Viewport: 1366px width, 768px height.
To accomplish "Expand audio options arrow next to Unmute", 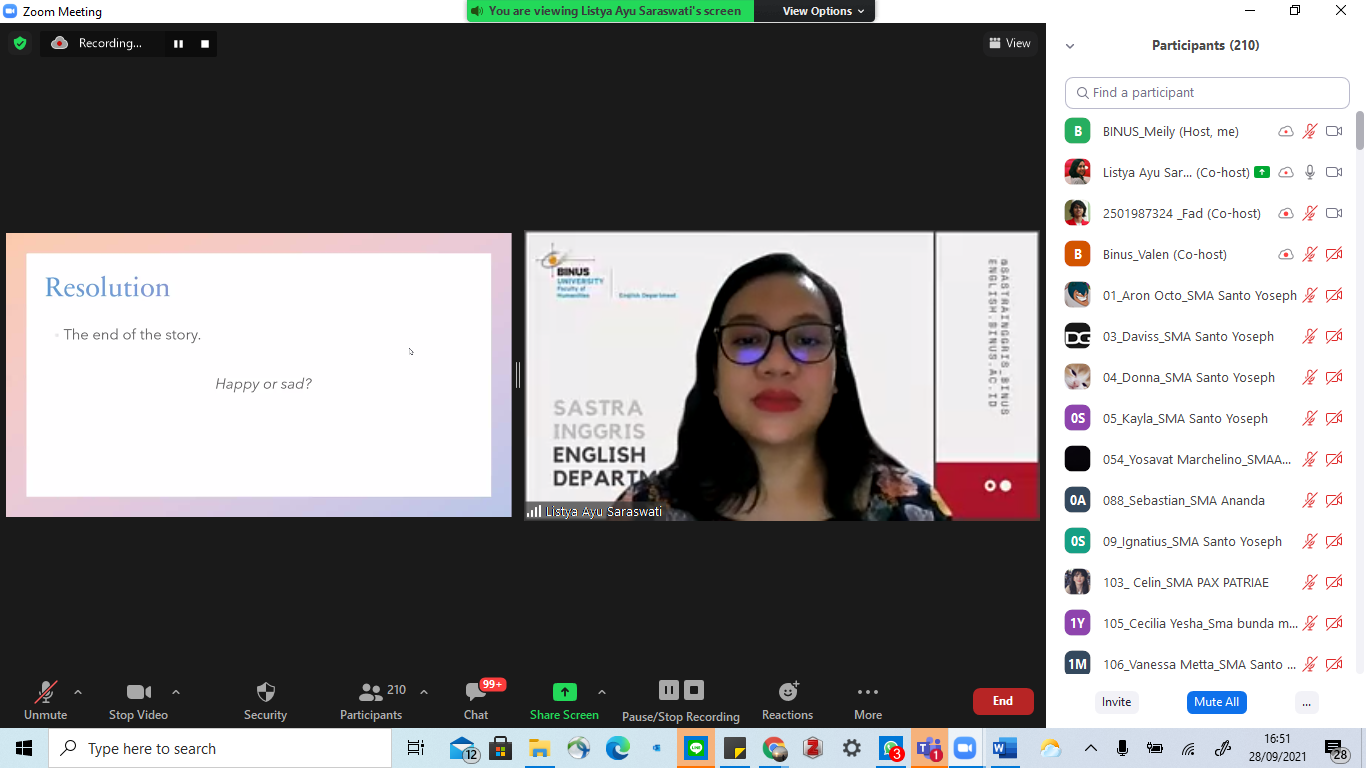I will point(78,692).
